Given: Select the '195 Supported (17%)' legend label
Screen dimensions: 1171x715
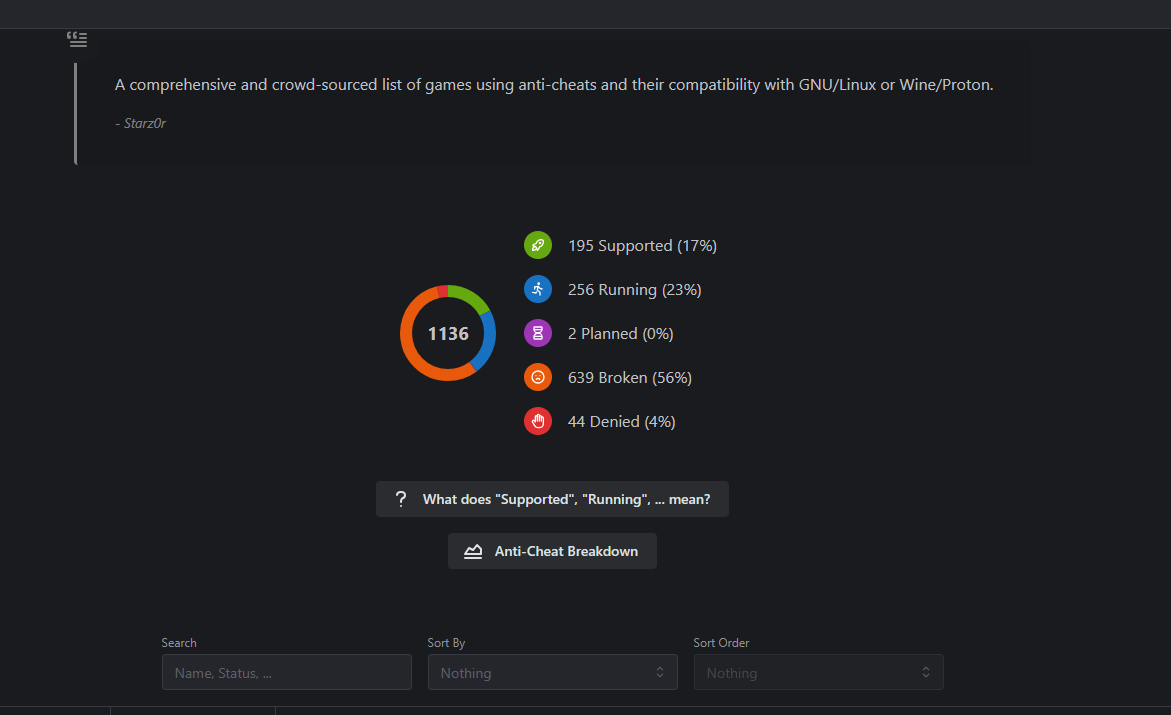Looking at the screenshot, I should tap(642, 246).
